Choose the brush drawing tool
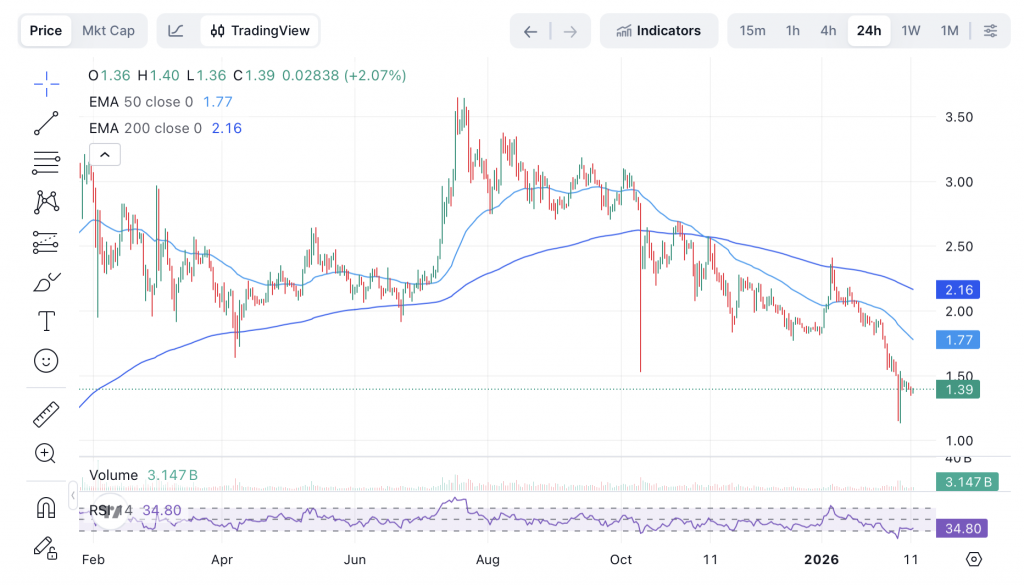 (46, 283)
